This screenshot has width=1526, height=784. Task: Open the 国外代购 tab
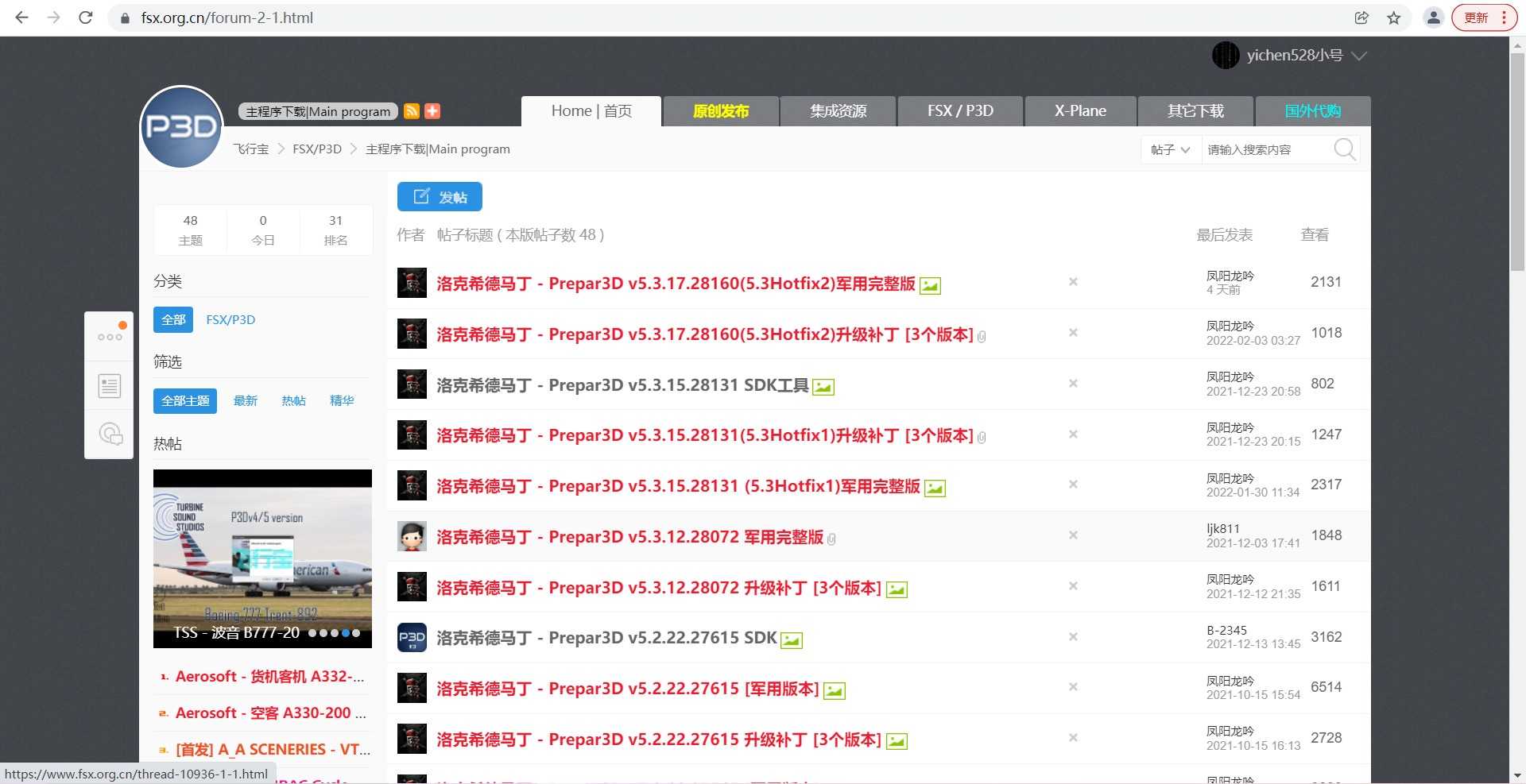(x=1313, y=111)
